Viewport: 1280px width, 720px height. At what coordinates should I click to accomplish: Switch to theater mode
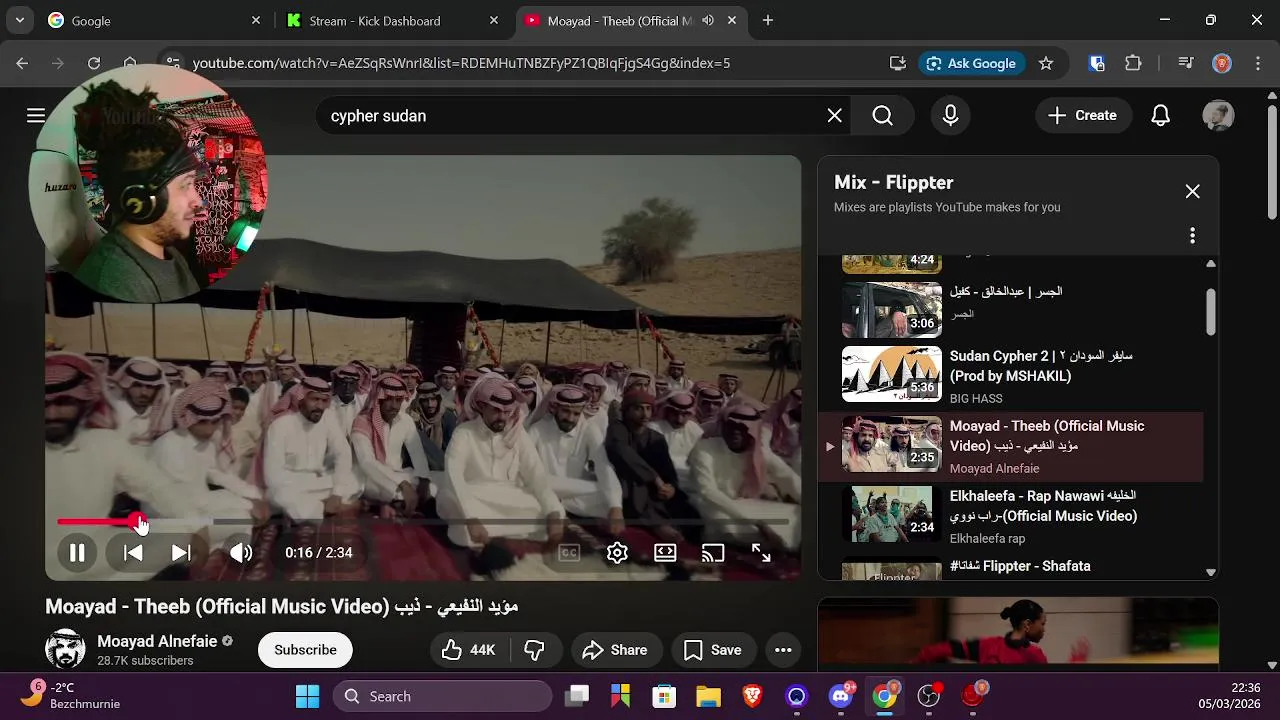pos(665,552)
